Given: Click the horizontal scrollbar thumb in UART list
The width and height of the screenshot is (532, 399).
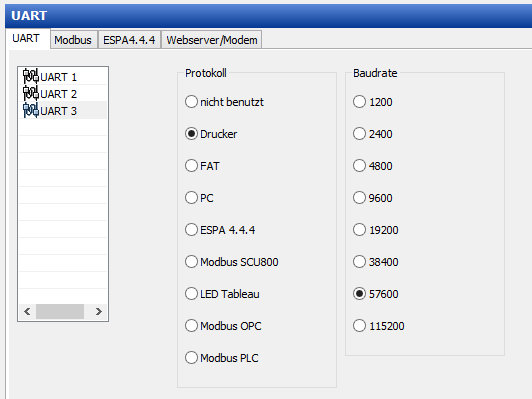Looking at the screenshot, I should coord(60,311).
